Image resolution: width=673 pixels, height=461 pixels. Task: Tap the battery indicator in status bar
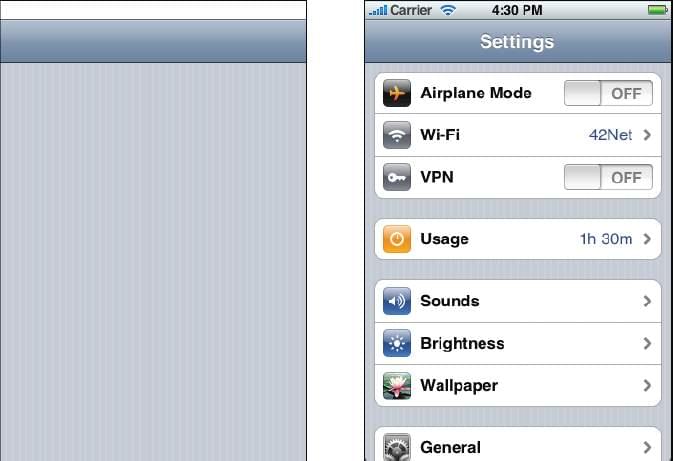point(657,9)
